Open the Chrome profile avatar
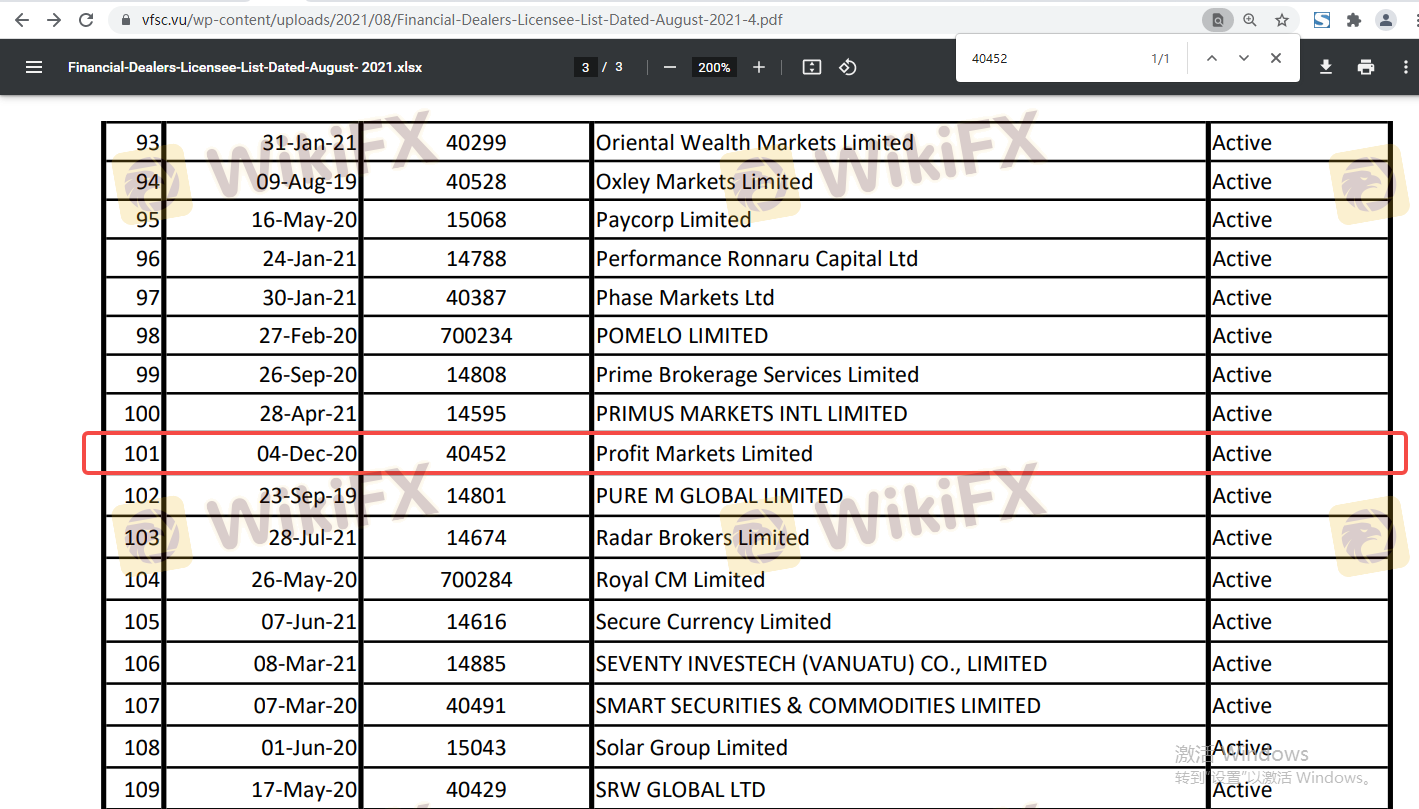 pos(1386,20)
